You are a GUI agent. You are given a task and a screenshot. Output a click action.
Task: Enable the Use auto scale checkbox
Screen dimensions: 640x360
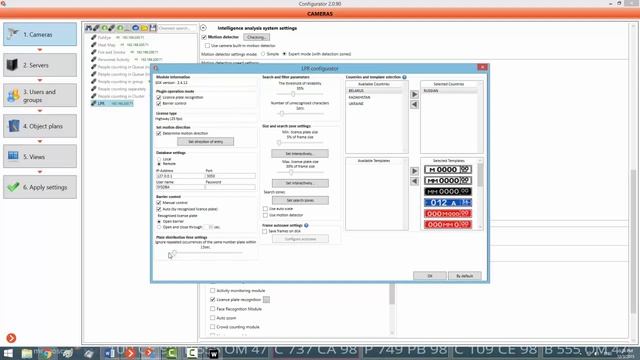point(265,209)
